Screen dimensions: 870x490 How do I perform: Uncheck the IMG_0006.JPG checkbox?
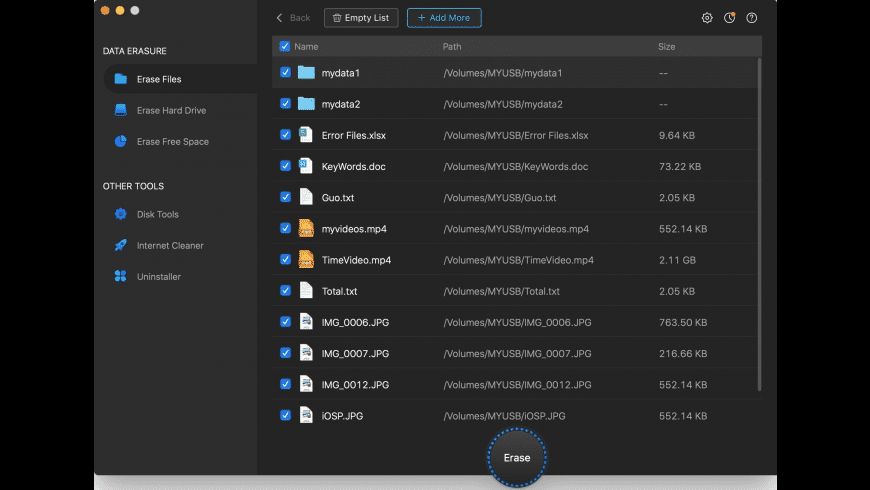(285, 321)
